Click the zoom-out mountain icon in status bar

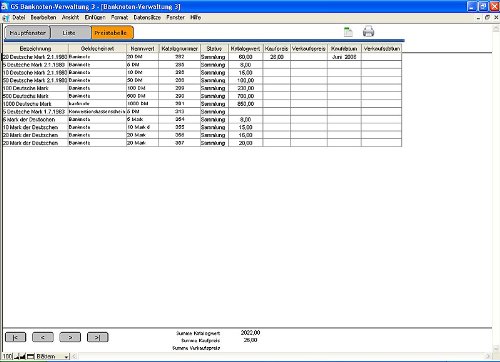coord(16,356)
